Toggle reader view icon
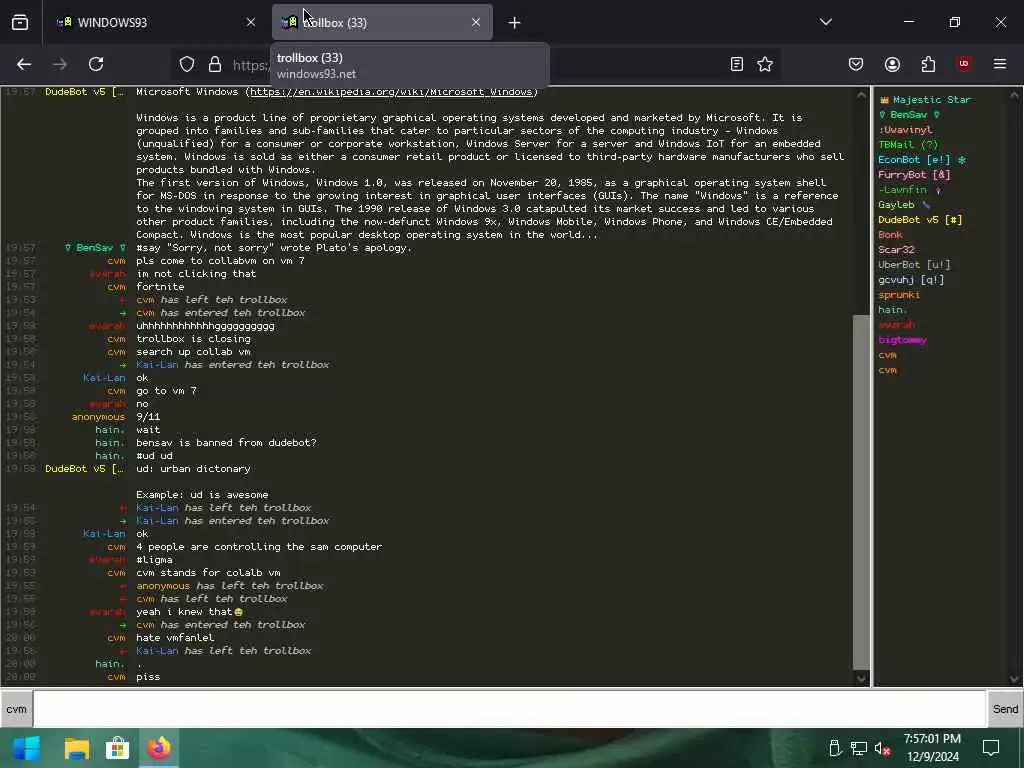This screenshot has width=1024, height=768. [x=737, y=64]
